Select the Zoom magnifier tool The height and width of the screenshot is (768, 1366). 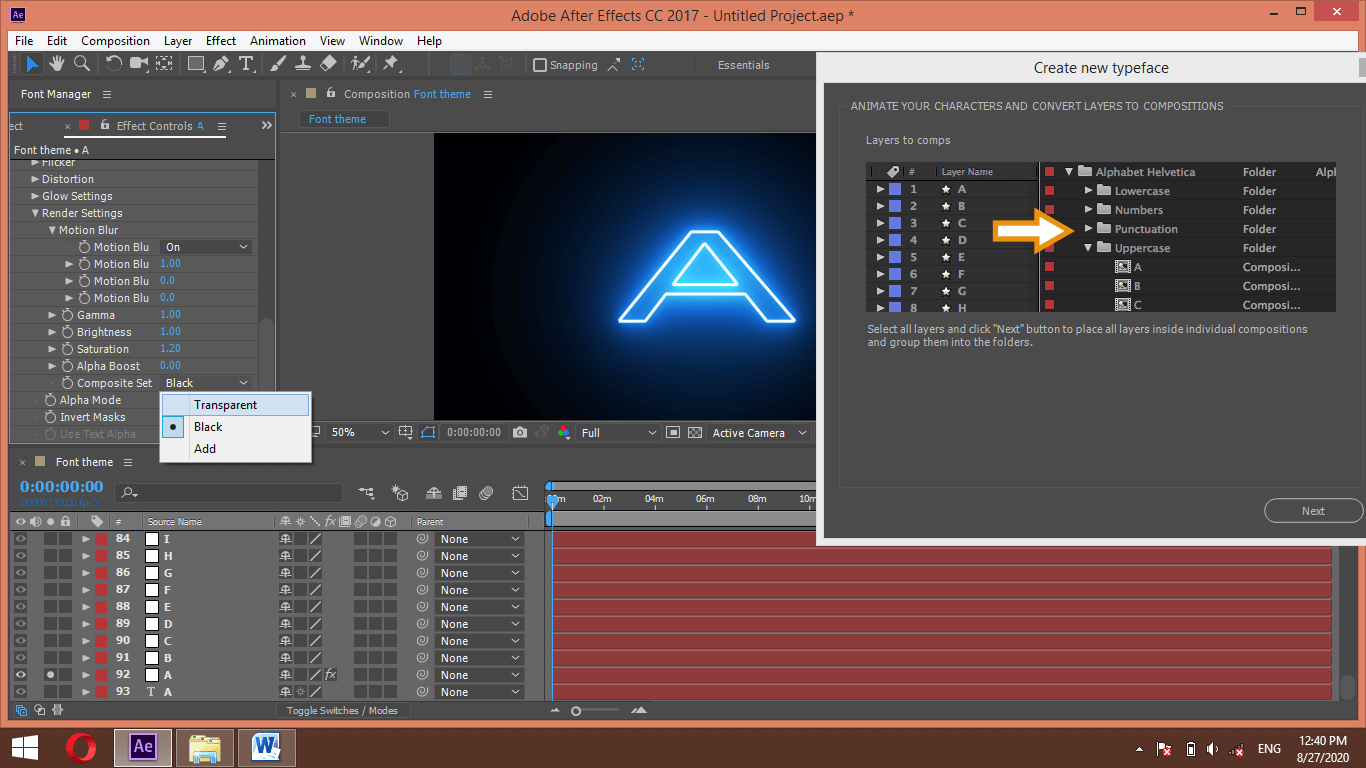82,64
